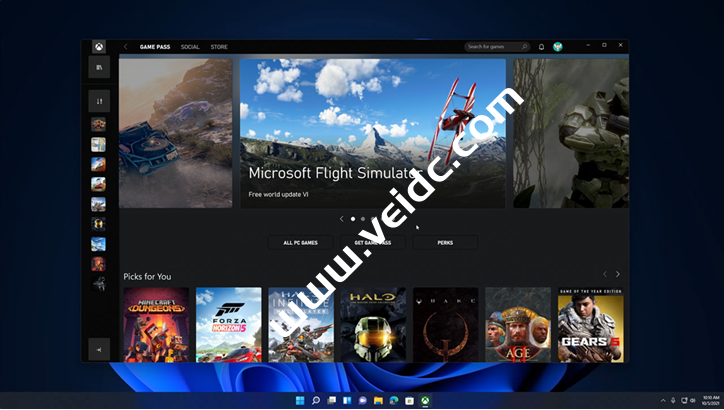Click the magnifier icon in search box
Viewport: 724px width, 410px height.
coord(524,47)
